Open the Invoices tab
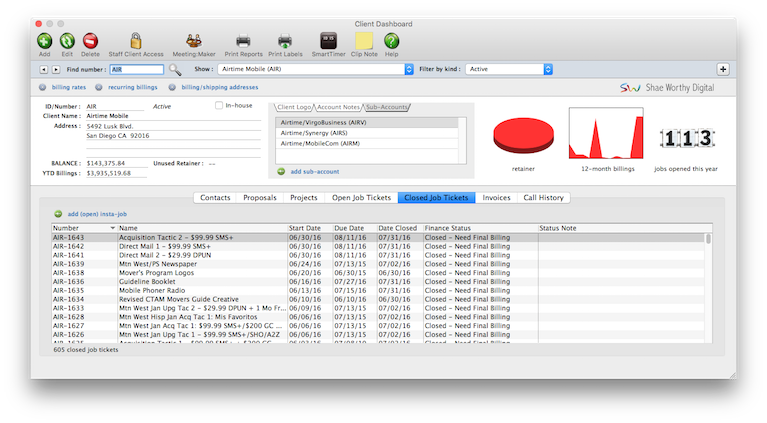 (x=496, y=198)
